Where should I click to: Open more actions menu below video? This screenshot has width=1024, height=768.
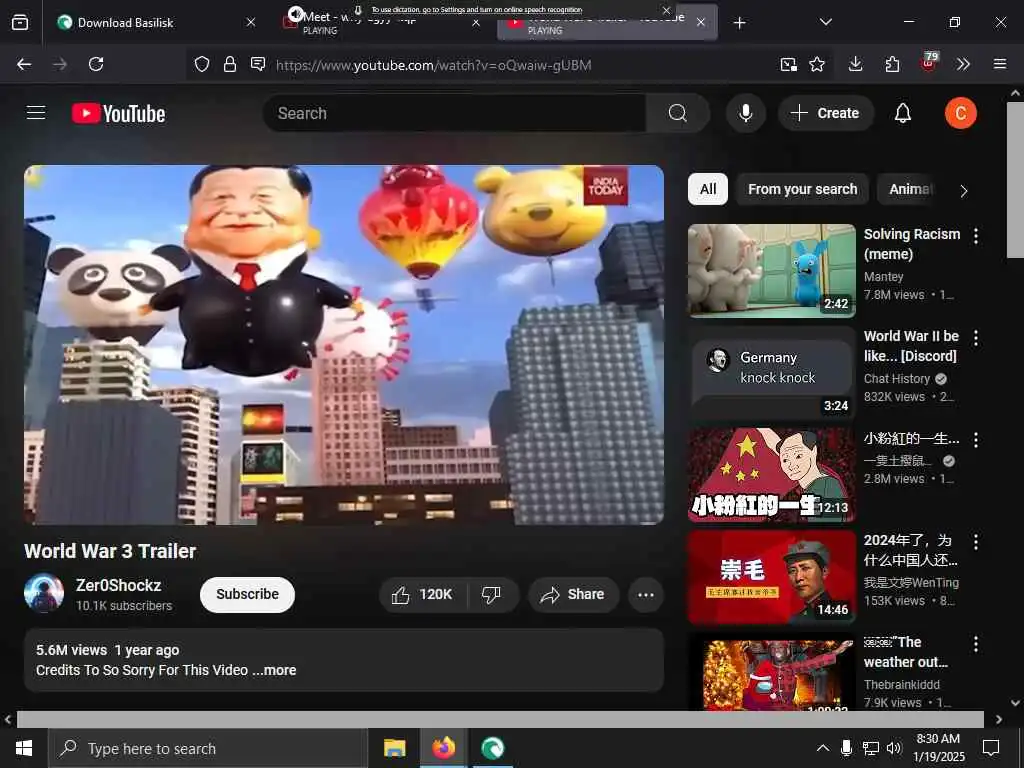pyautogui.click(x=645, y=594)
